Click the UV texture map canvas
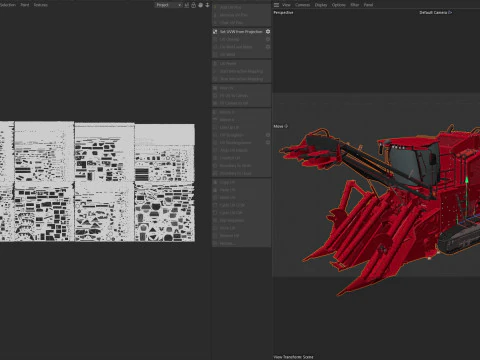Viewport: 480px width, 360px height. pos(97,182)
